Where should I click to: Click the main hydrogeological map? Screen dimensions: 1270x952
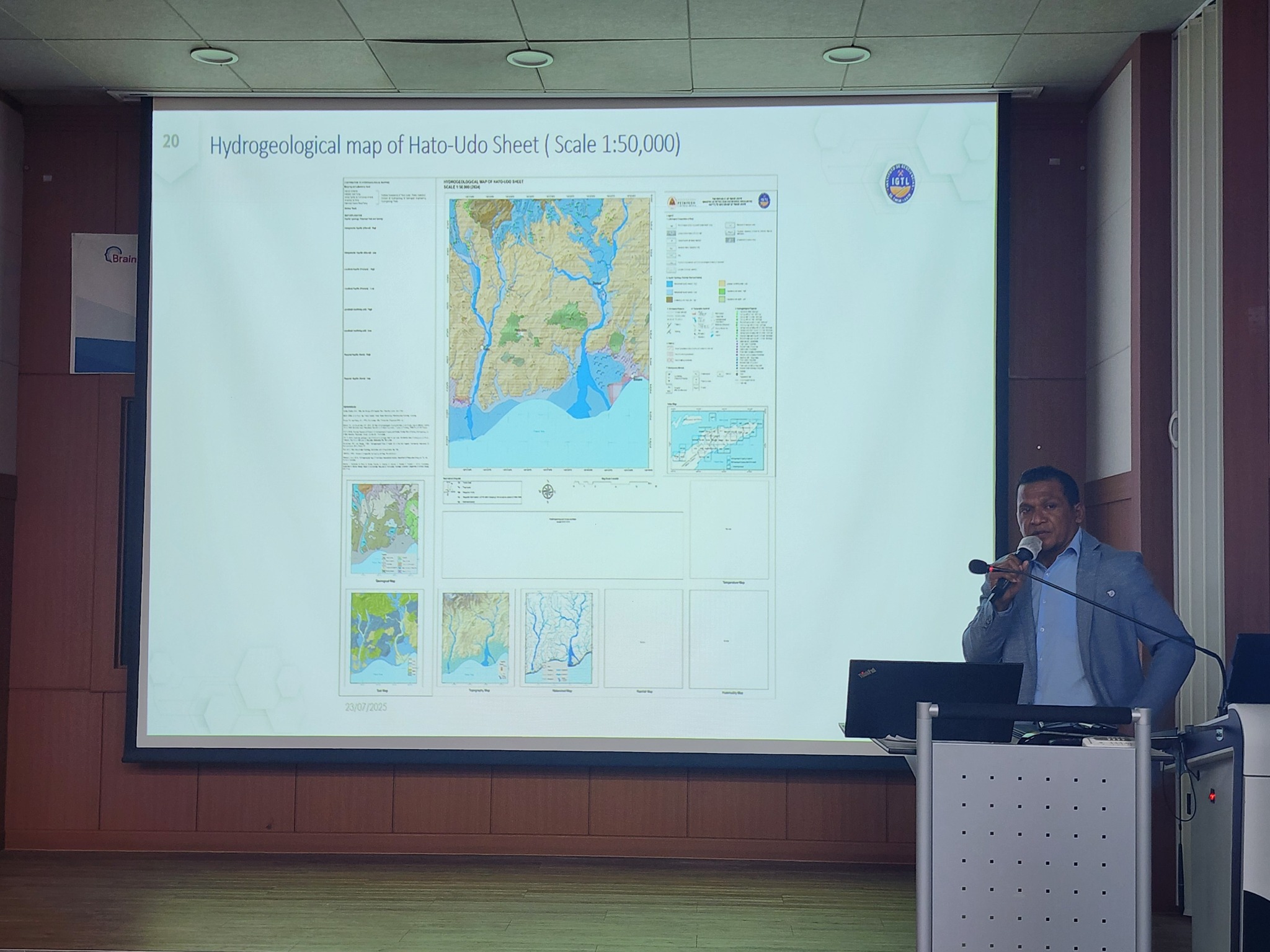pos(549,332)
